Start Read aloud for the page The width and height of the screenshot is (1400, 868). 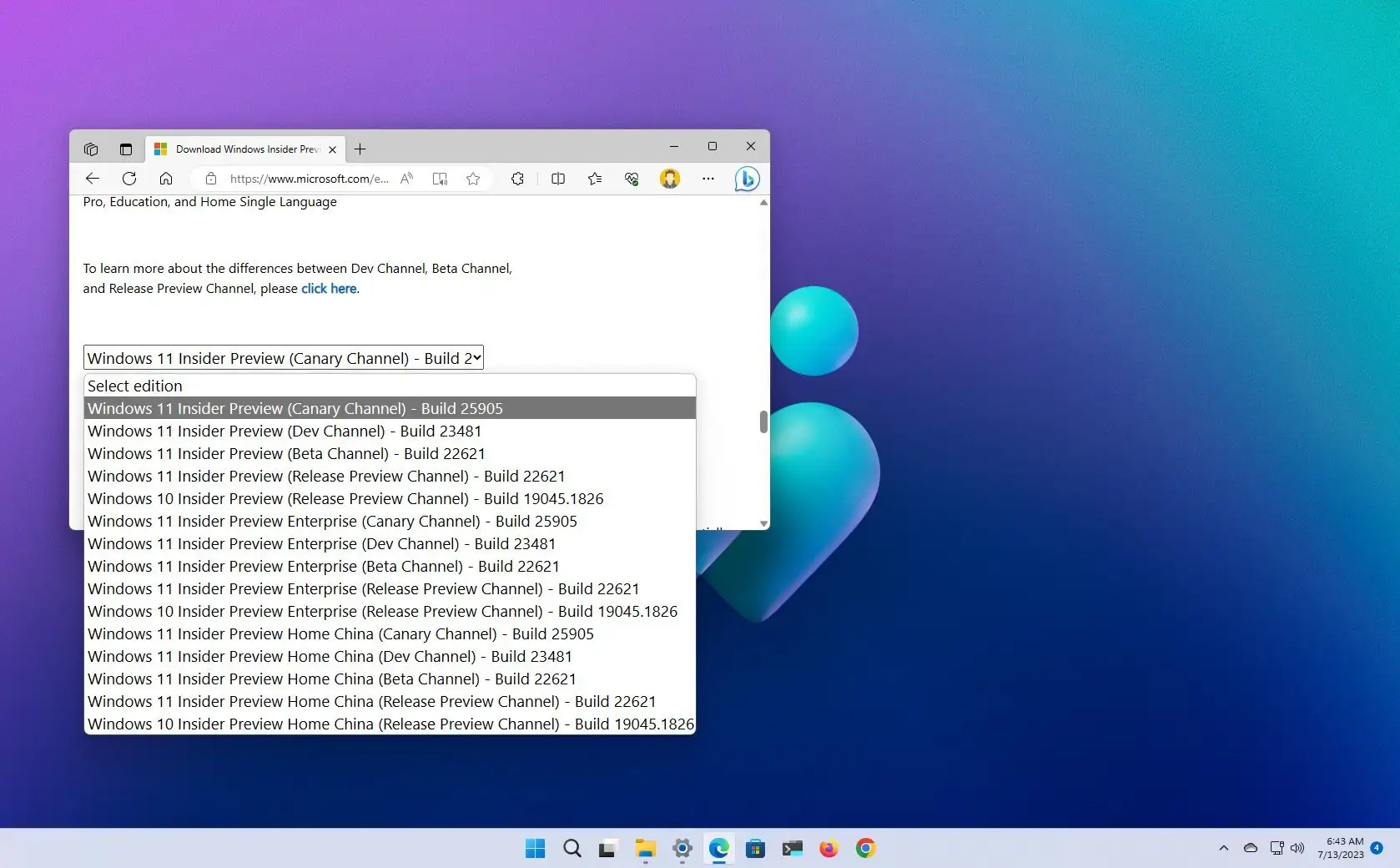(406, 179)
